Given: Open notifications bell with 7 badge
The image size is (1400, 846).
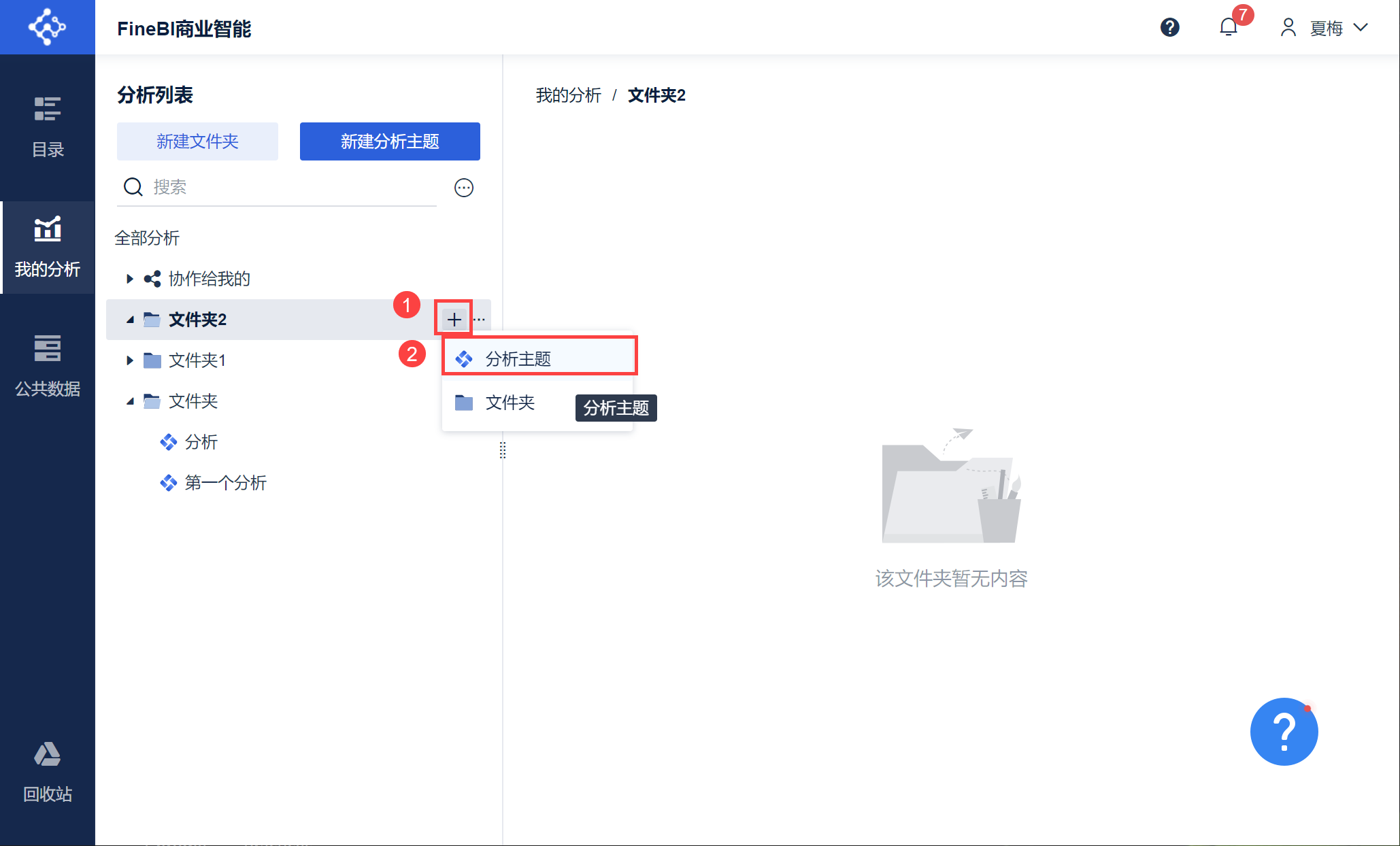Looking at the screenshot, I should [1229, 27].
